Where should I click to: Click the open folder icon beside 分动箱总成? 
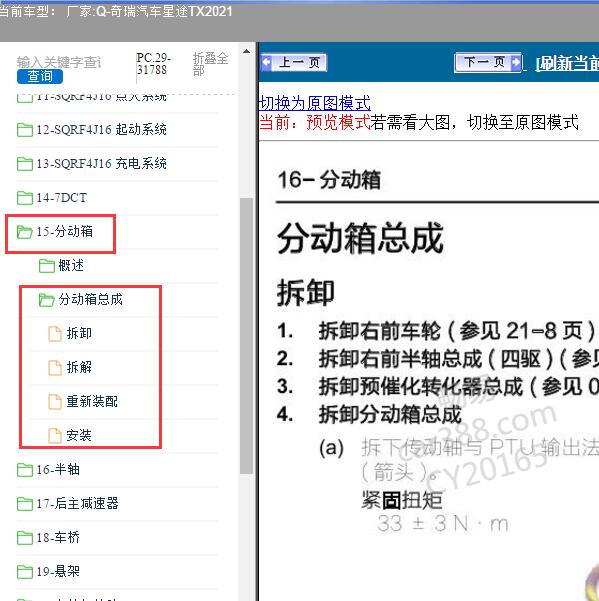[x=47, y=300]
